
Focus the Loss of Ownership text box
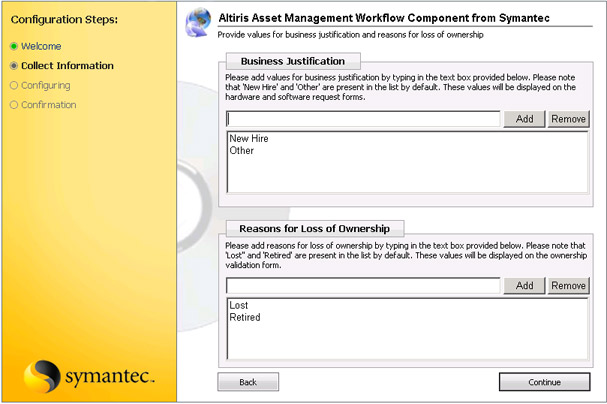363,286
